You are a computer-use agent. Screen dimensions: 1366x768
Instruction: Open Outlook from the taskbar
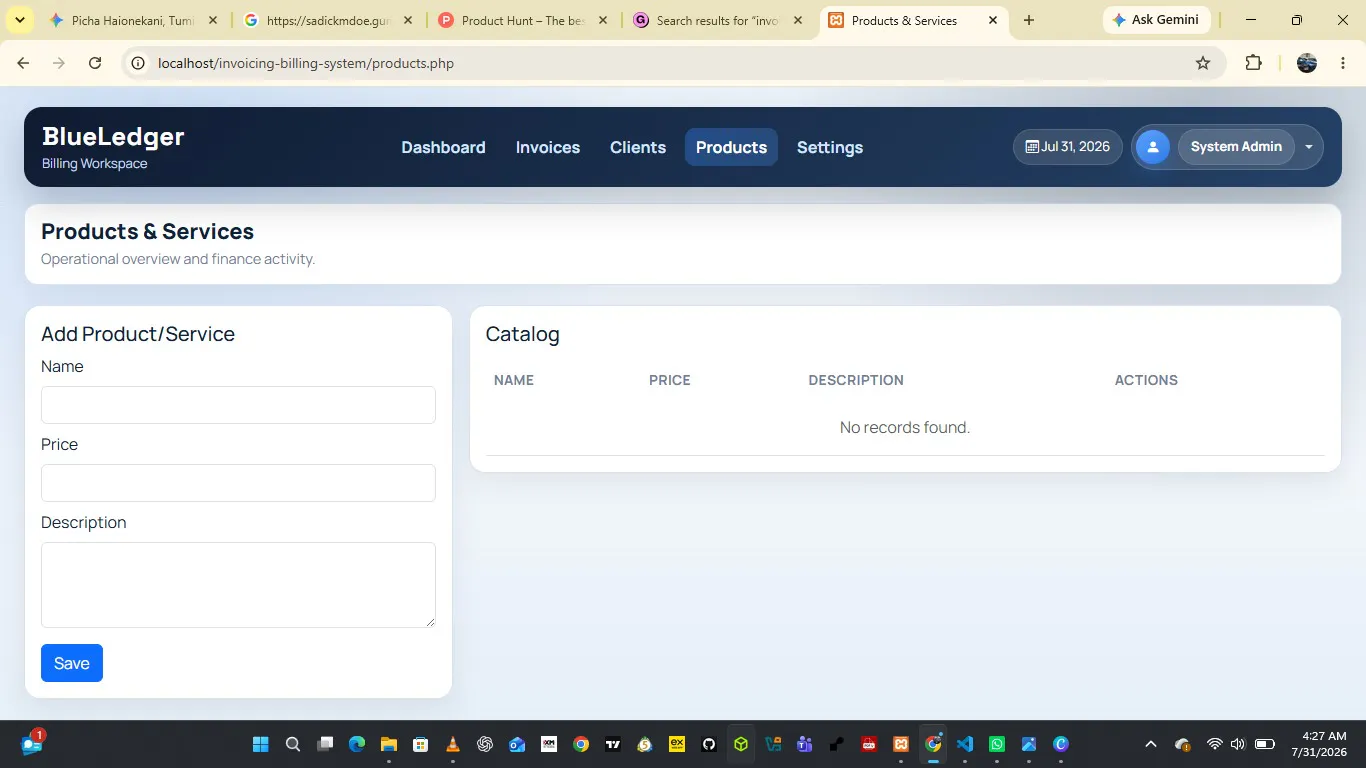coord(517,744)
